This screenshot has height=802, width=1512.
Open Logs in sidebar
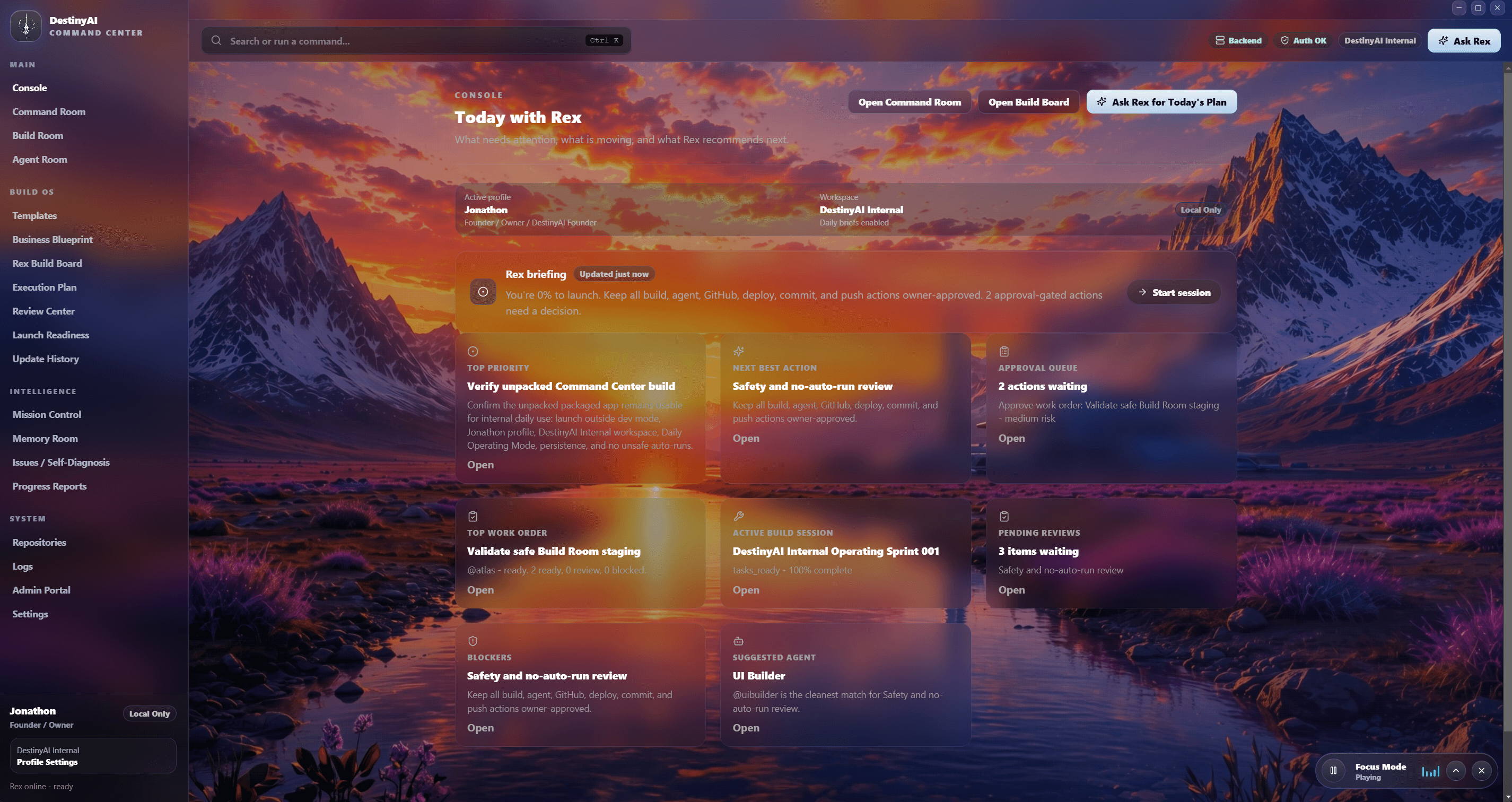[22, 566]
